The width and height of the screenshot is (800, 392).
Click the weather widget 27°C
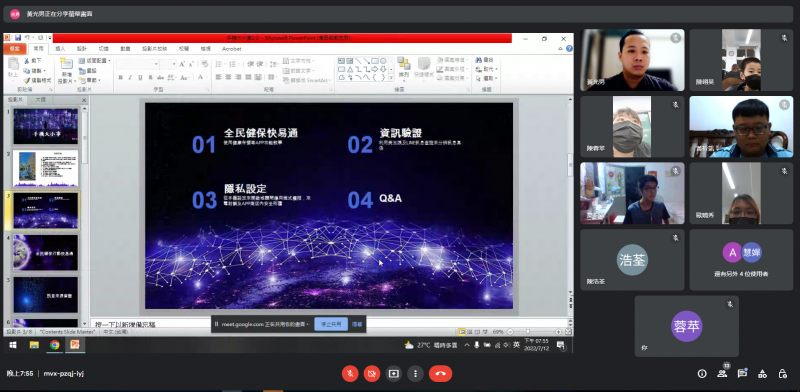point(431,345)
